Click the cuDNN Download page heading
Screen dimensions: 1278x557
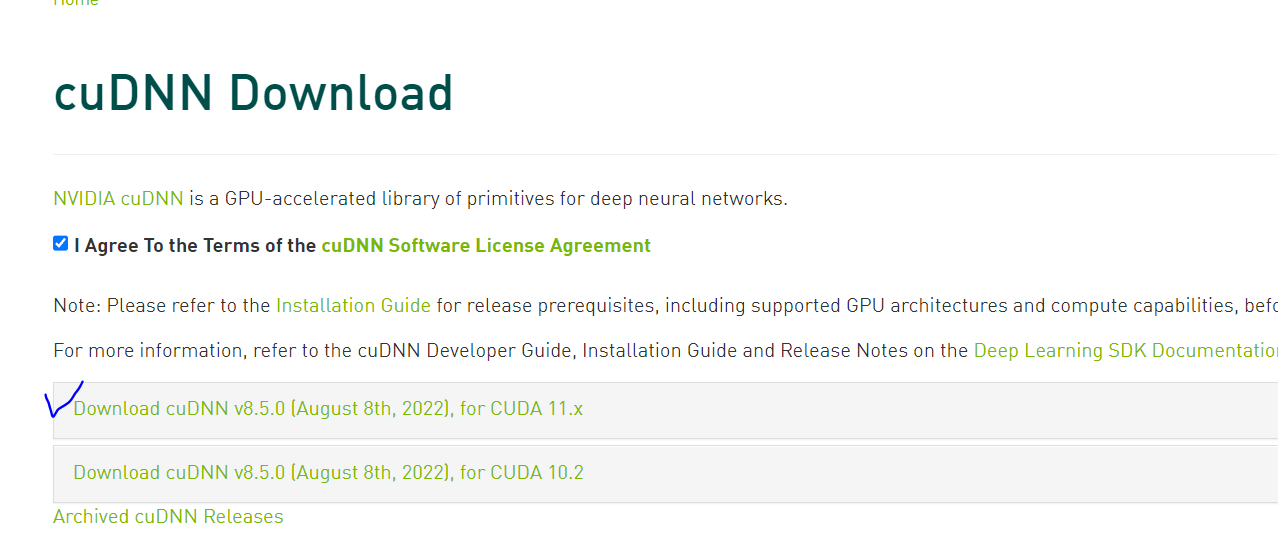pyautogui.click(x=253, y=93)
